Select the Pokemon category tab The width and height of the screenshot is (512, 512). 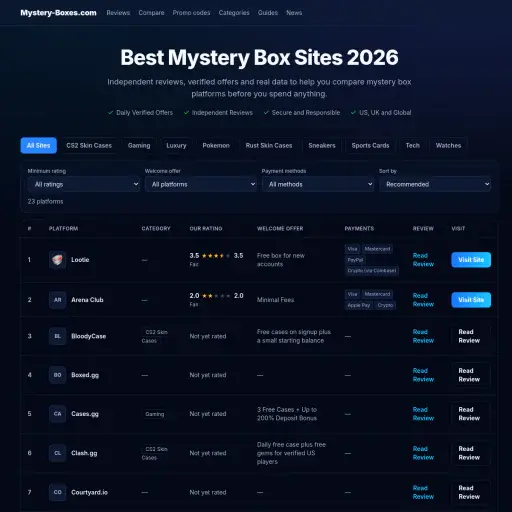point(216,145)
